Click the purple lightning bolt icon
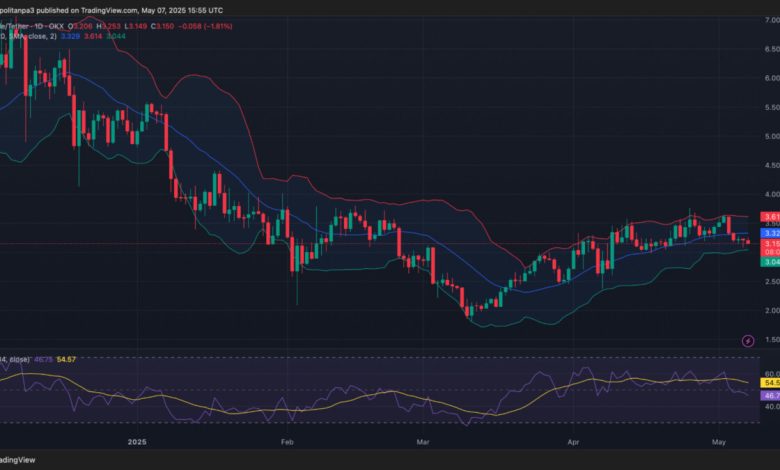 (x=748, y=341)
